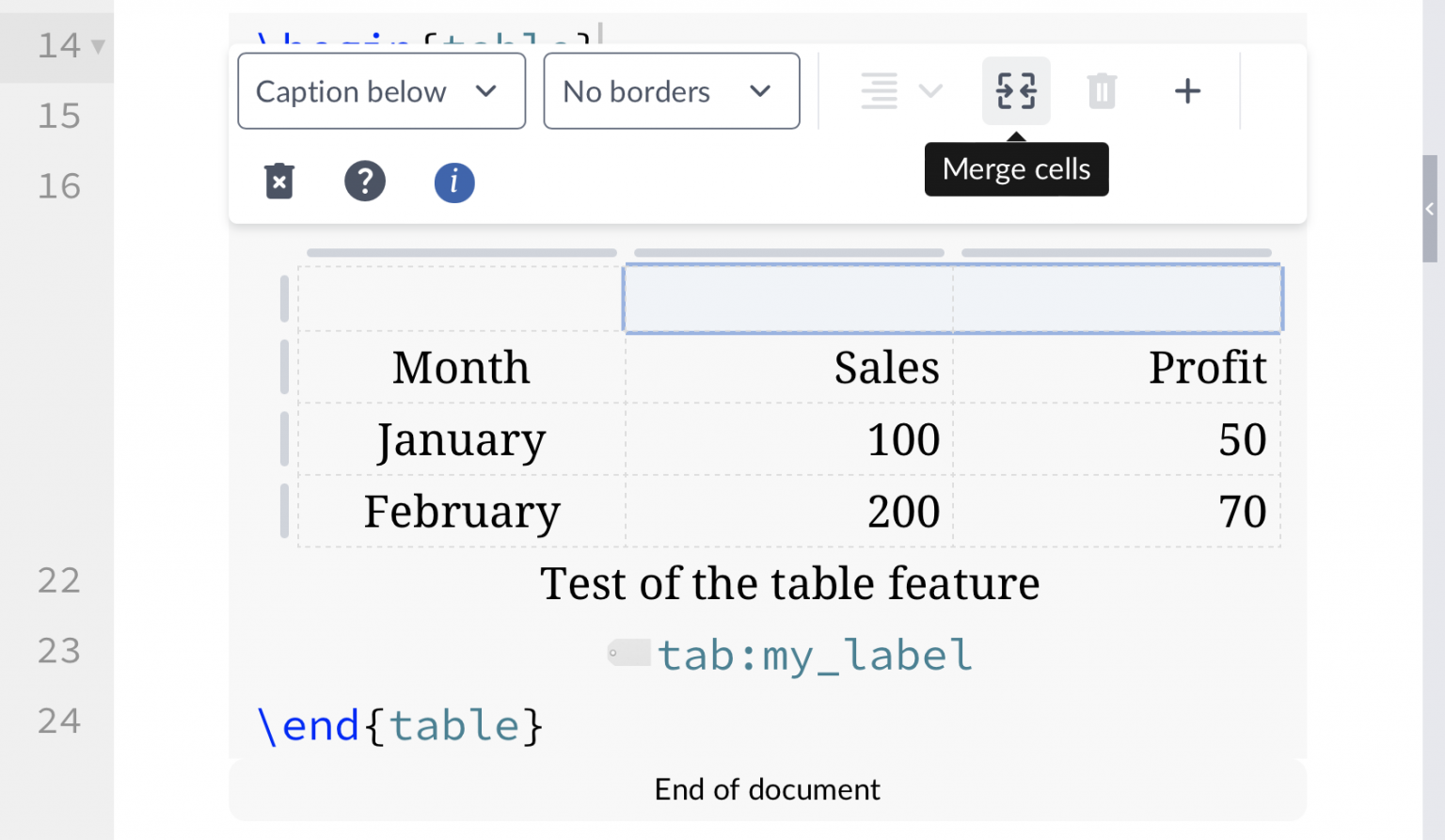Click the blue info icon

(x=454, y=182)
